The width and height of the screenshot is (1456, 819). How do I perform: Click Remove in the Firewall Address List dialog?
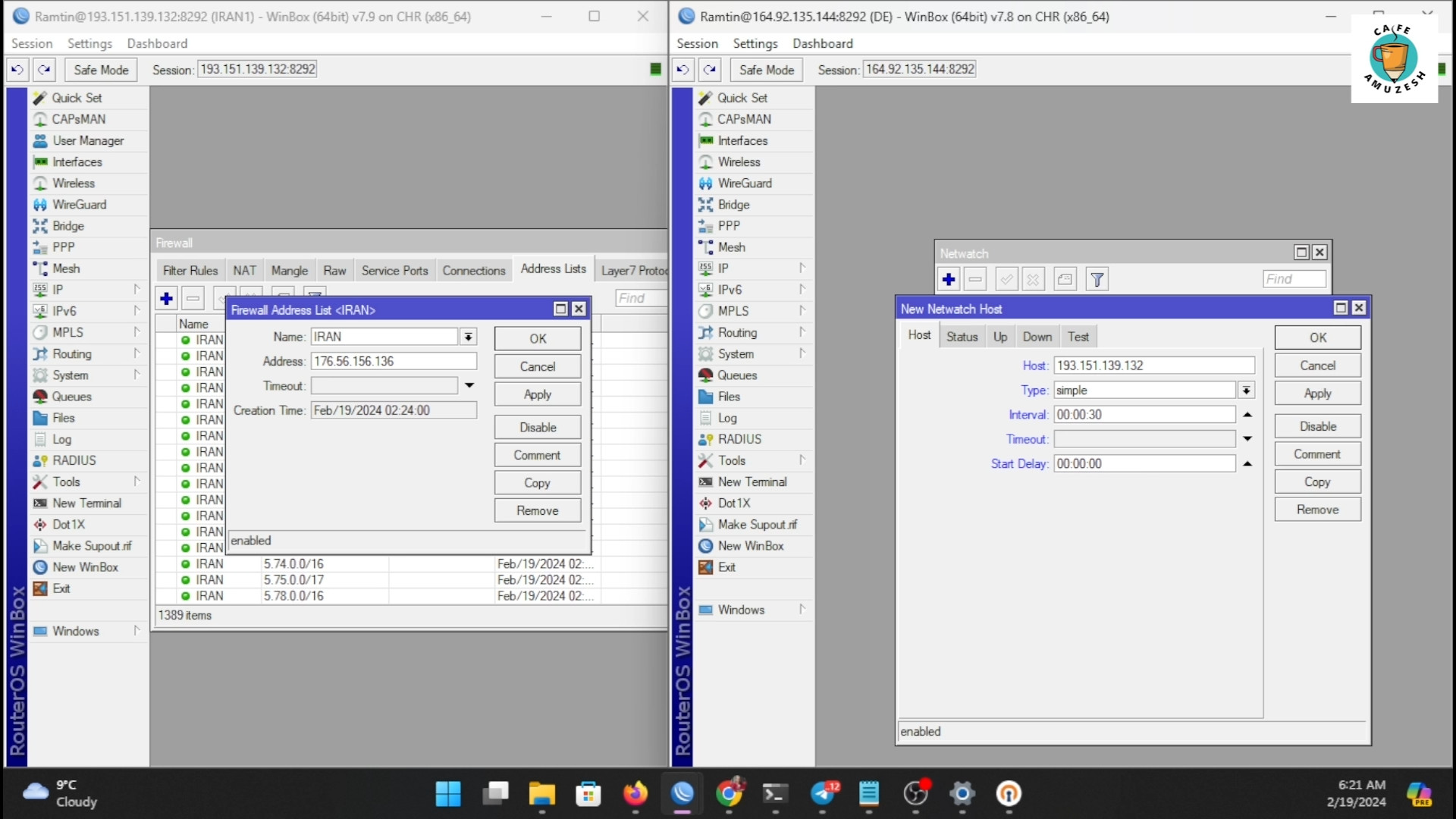pos(538,510)
